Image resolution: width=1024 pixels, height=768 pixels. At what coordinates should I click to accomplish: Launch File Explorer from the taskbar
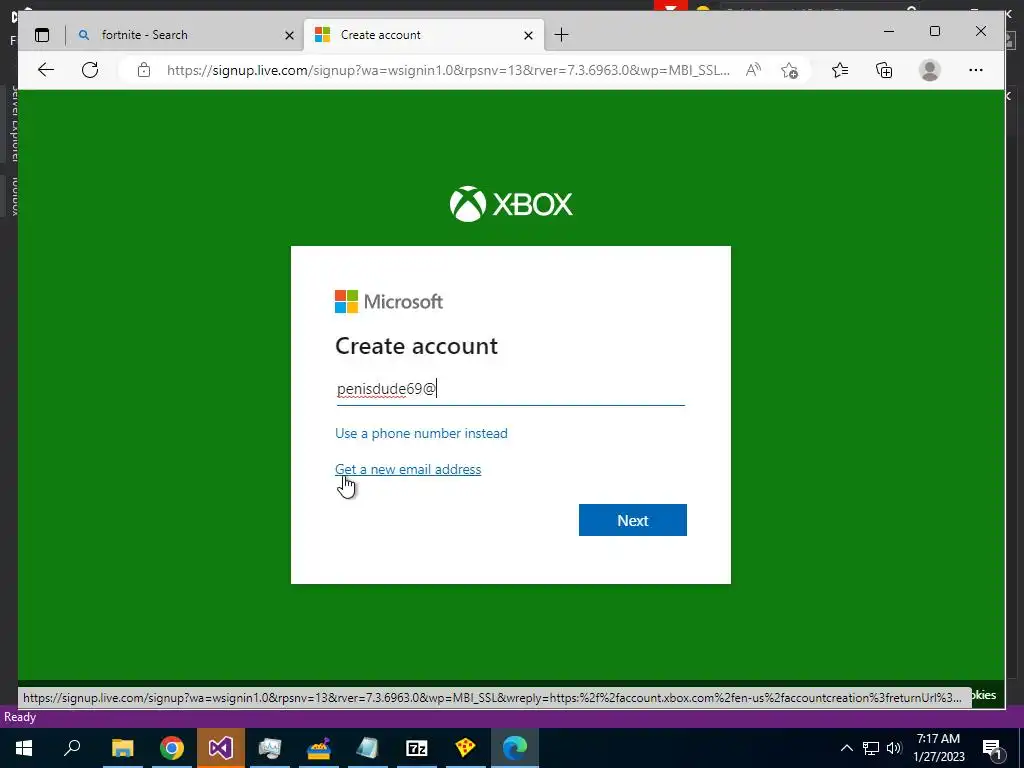tap(123, 748)
